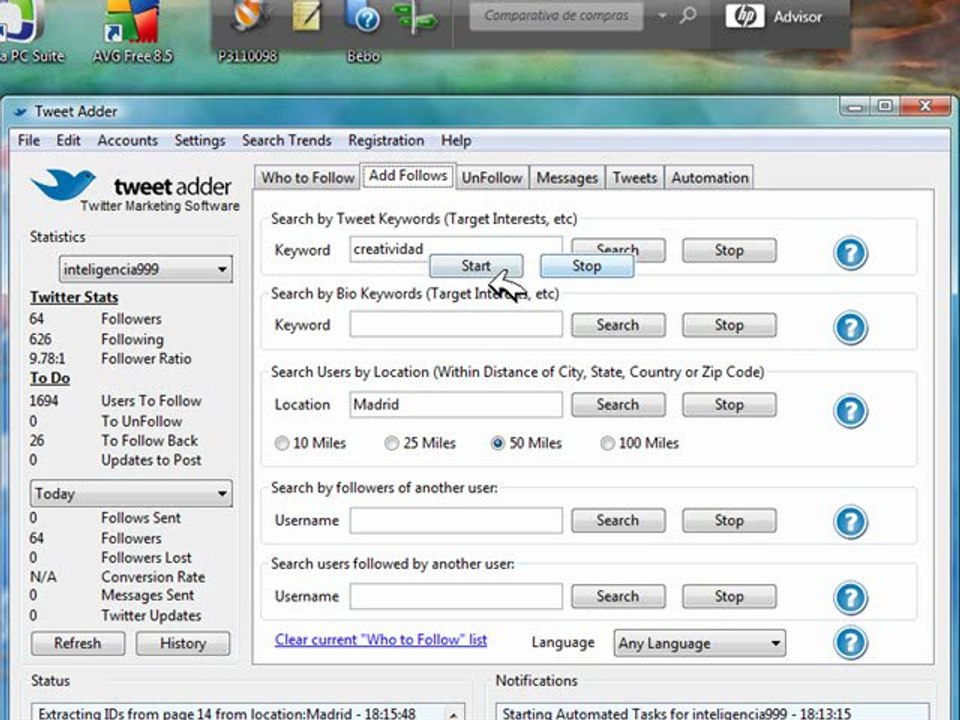This screenshot has width=960, height=720.
Task: Expand the inteligencia999 account dropdown
Action: tap(222, 269)
